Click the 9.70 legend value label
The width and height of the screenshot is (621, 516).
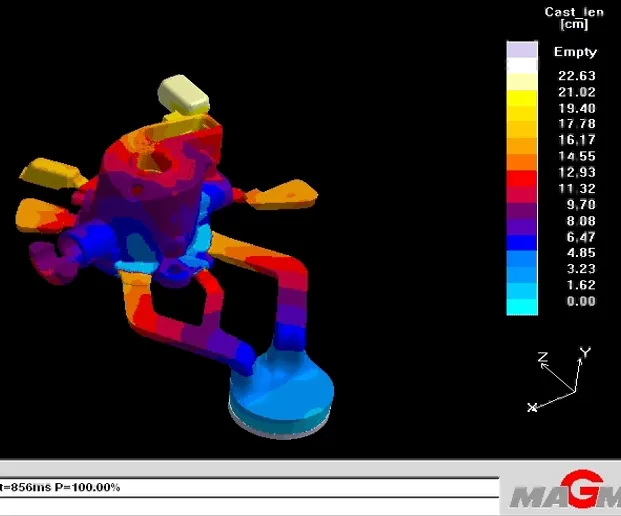(578, 204)
